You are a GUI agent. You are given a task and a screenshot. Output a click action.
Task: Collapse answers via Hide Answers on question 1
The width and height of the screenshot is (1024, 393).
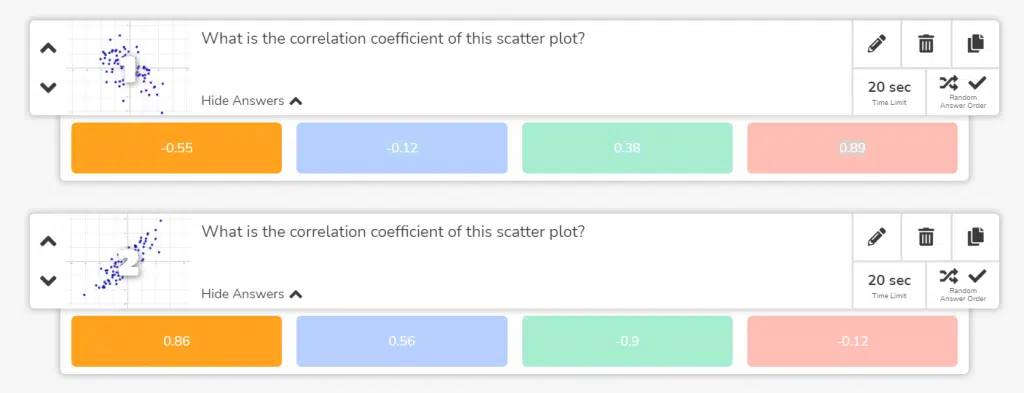[251, 101]
